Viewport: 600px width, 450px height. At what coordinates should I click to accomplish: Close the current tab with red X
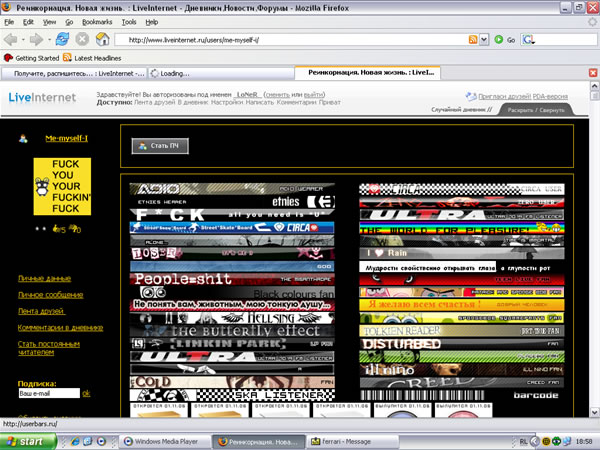pos(593,73)
